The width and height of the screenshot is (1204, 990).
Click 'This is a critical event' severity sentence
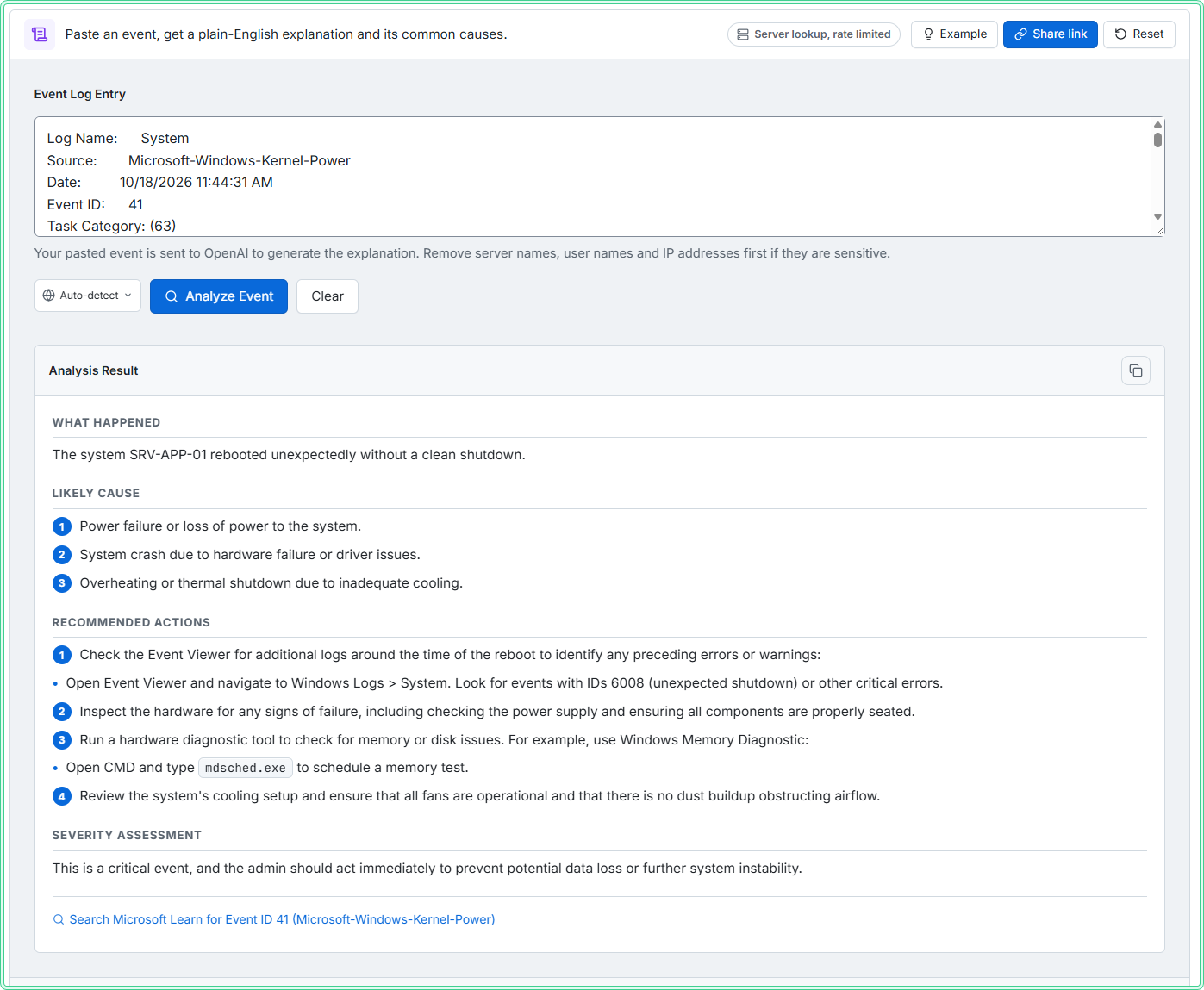(x=427, y=869)
